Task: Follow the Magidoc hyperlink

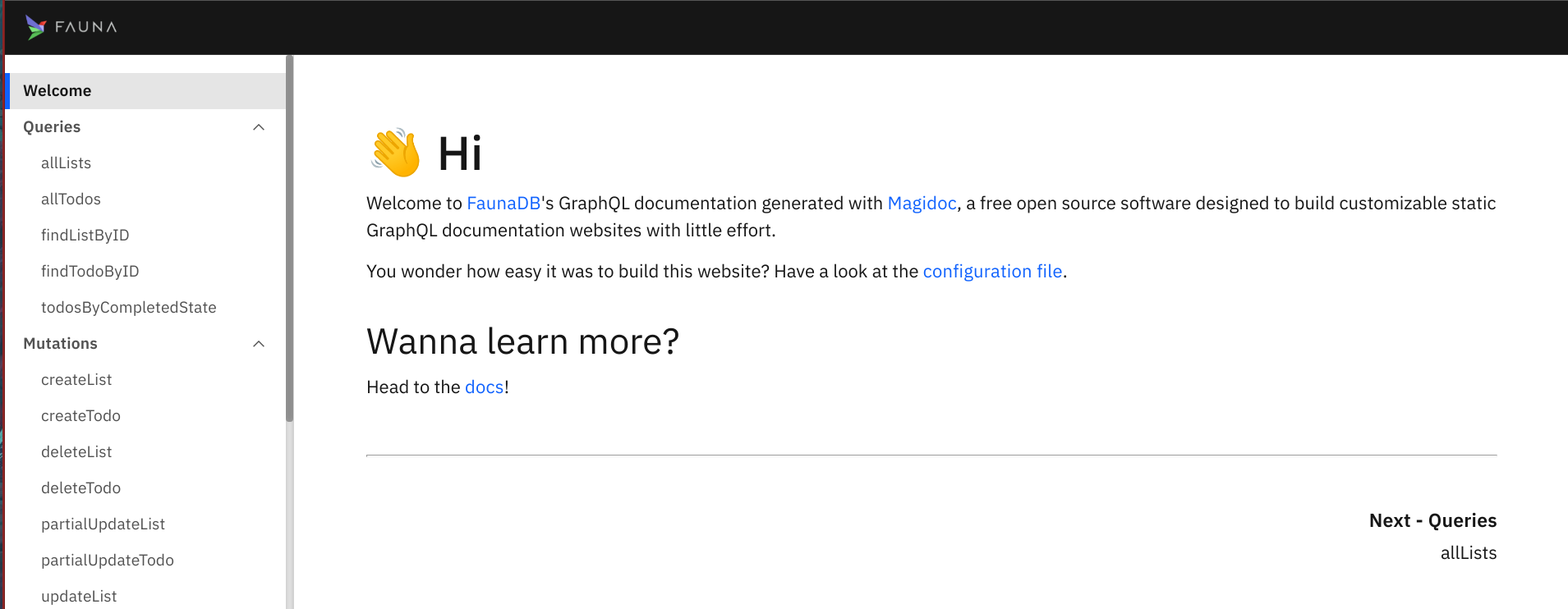Action: [922, 204]
